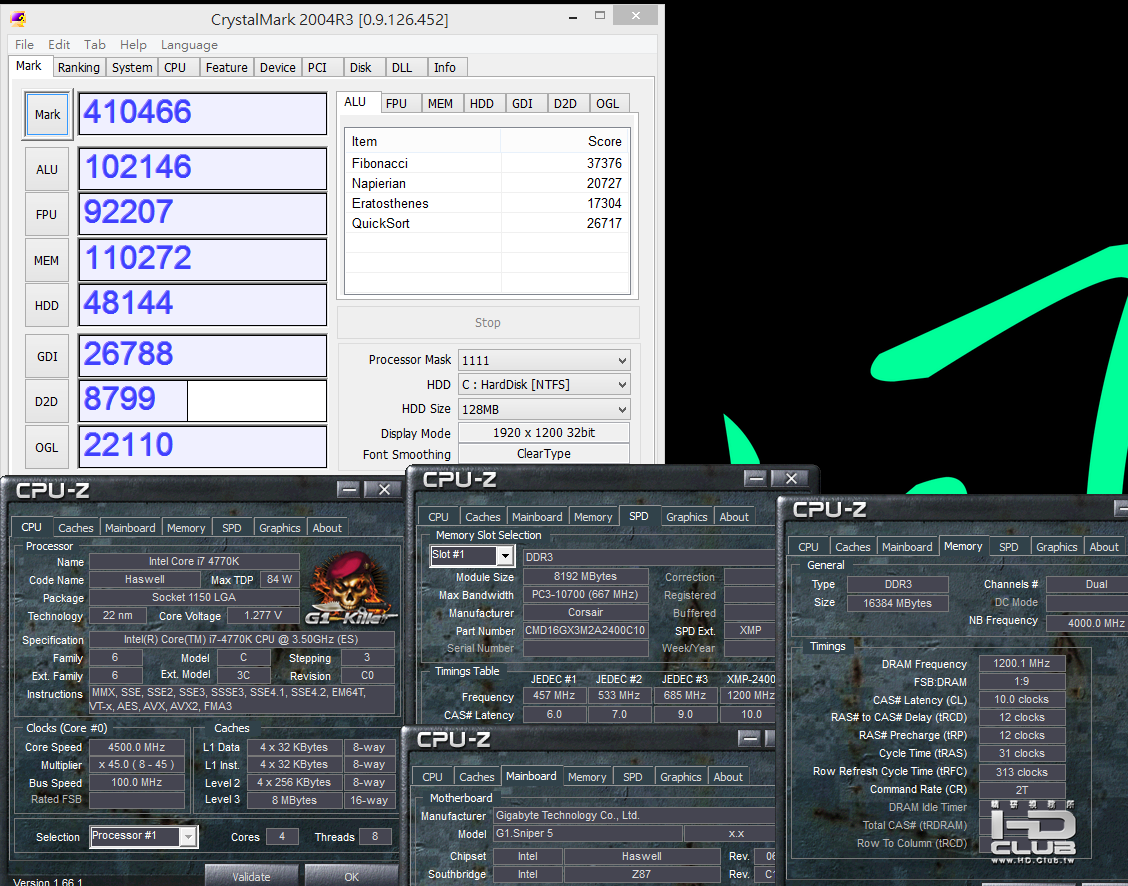Click the G1-Killer skull logo in CPU-Z

point(350,589)
